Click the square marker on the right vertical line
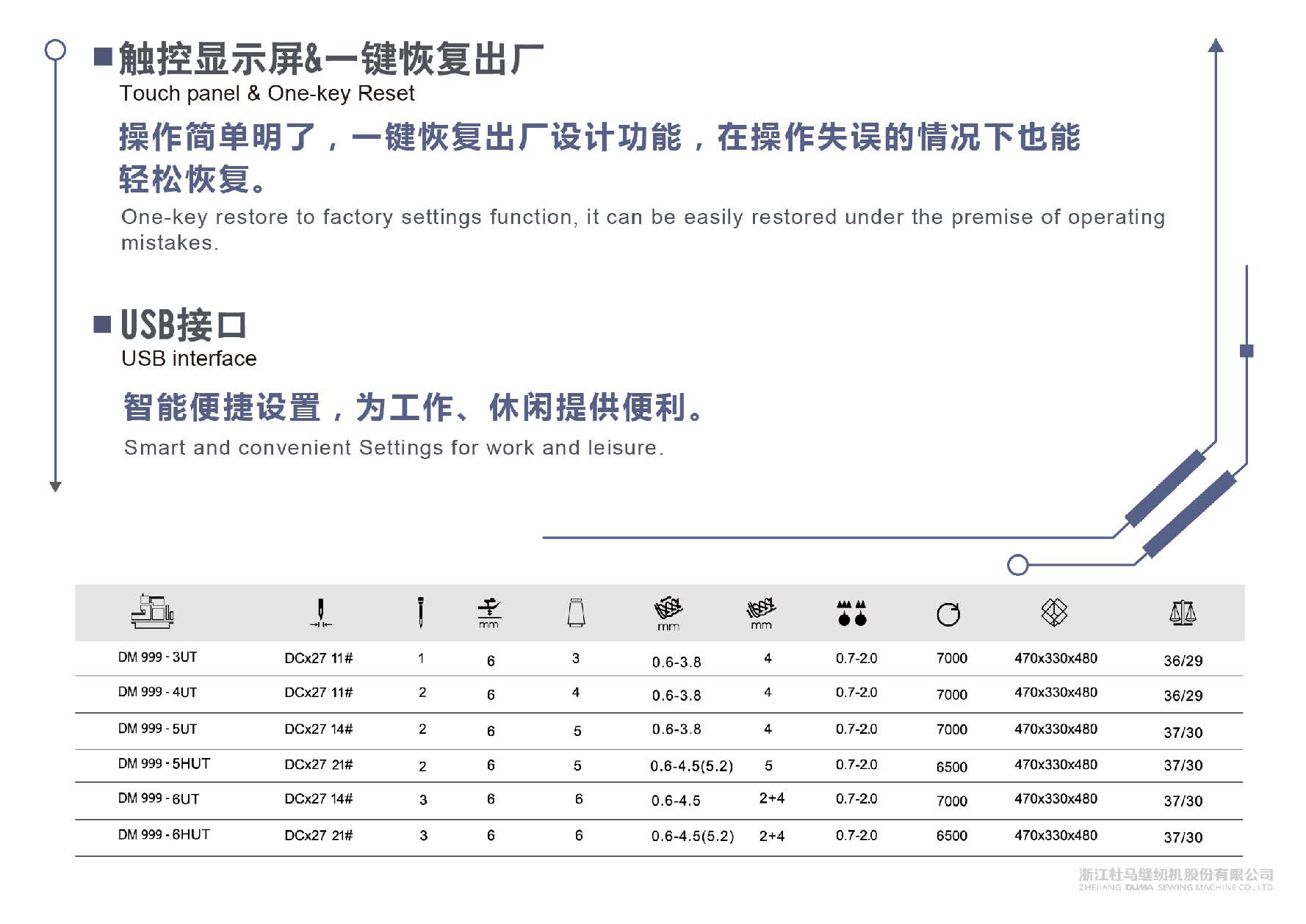The width and height of the screenshot is (1306, 924). [x=1246, y=350]
